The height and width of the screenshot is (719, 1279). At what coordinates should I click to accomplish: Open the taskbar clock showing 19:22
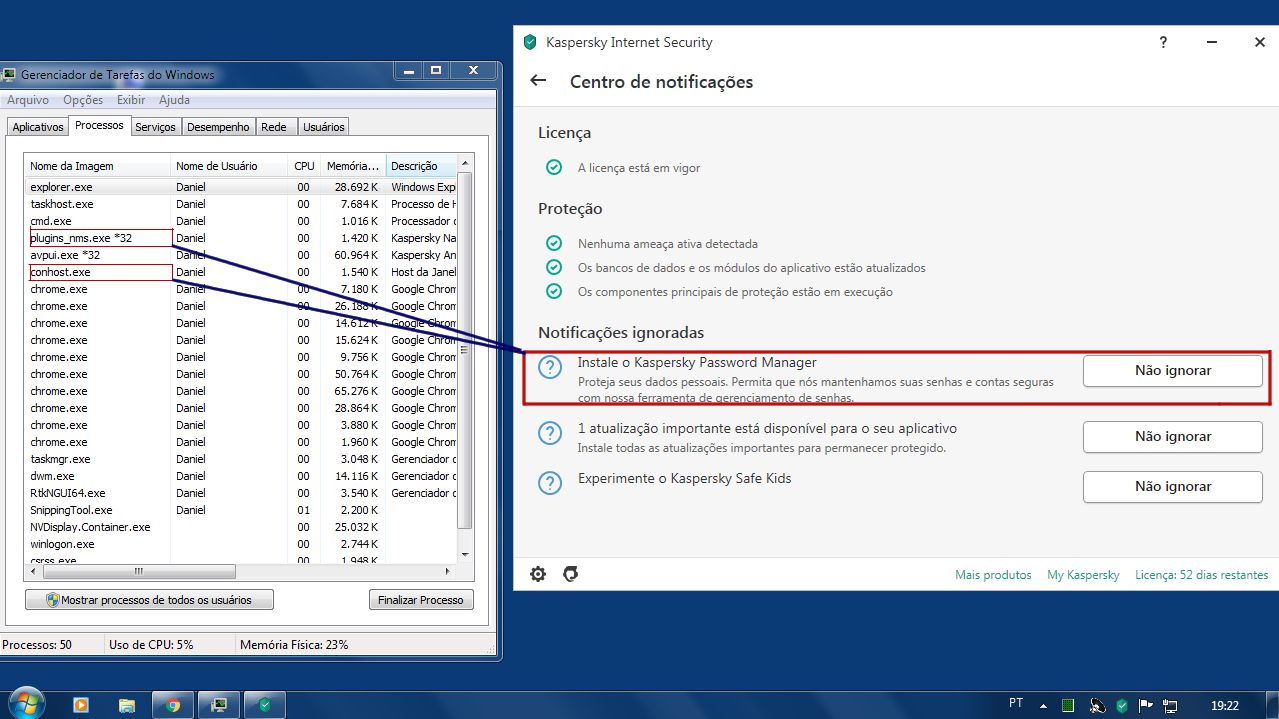click(x=1225, y=705)
